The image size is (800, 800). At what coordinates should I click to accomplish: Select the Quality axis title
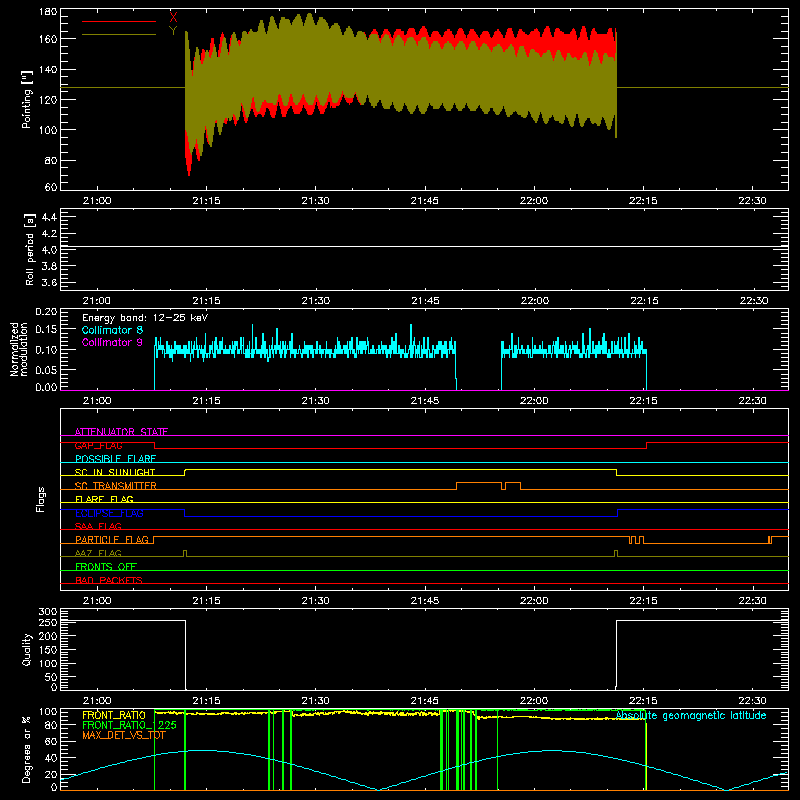pos(27,649)
